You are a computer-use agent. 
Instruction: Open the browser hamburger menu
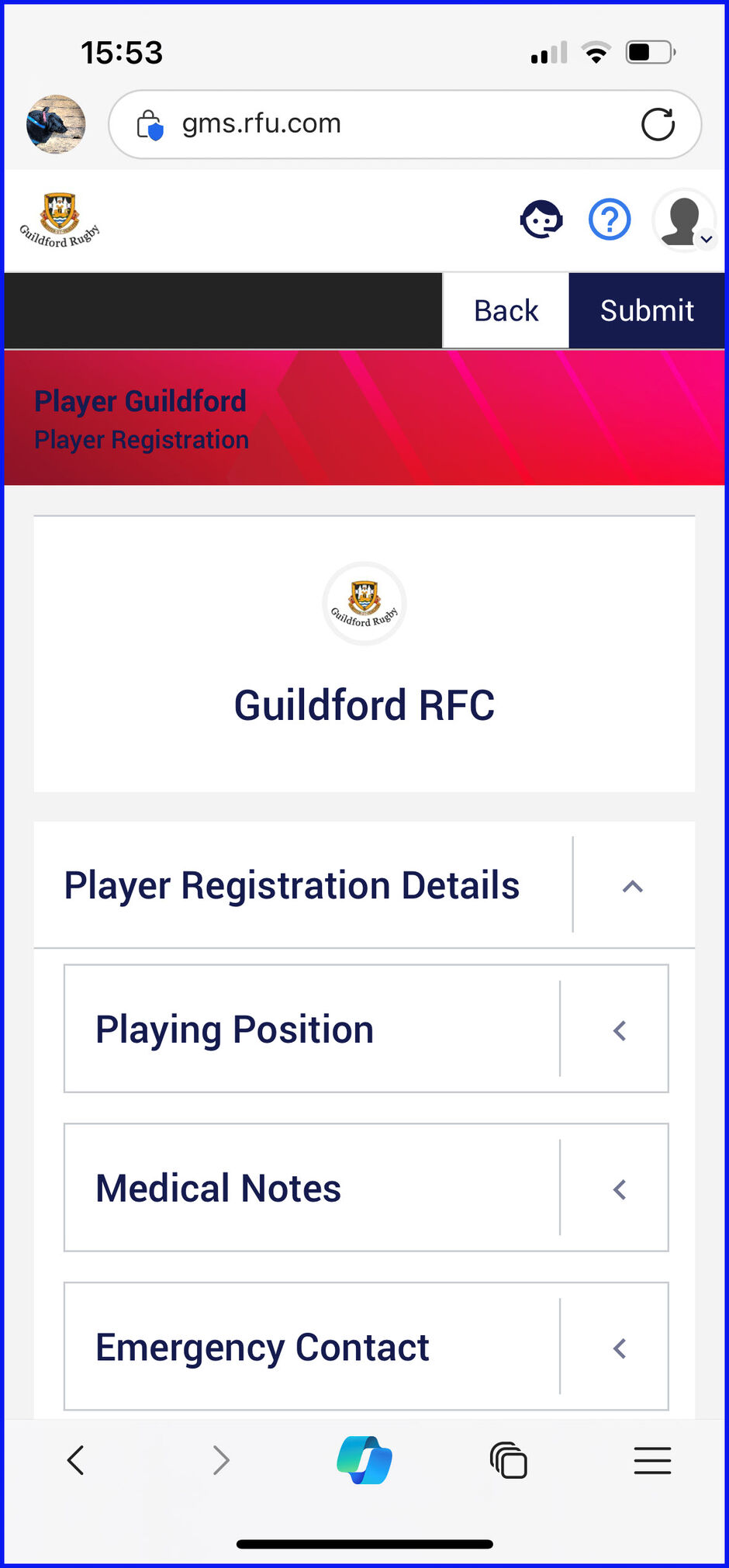652,1460
